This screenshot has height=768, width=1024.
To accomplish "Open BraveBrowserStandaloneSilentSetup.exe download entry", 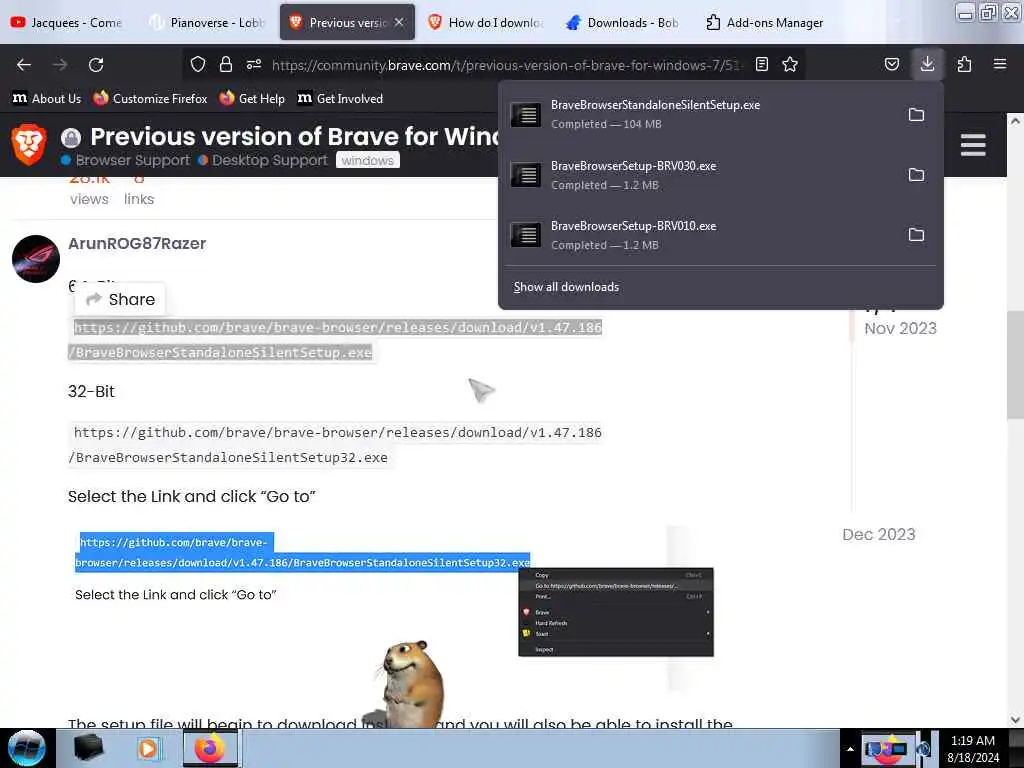I will pyautogui.click(x=699, y=114).
